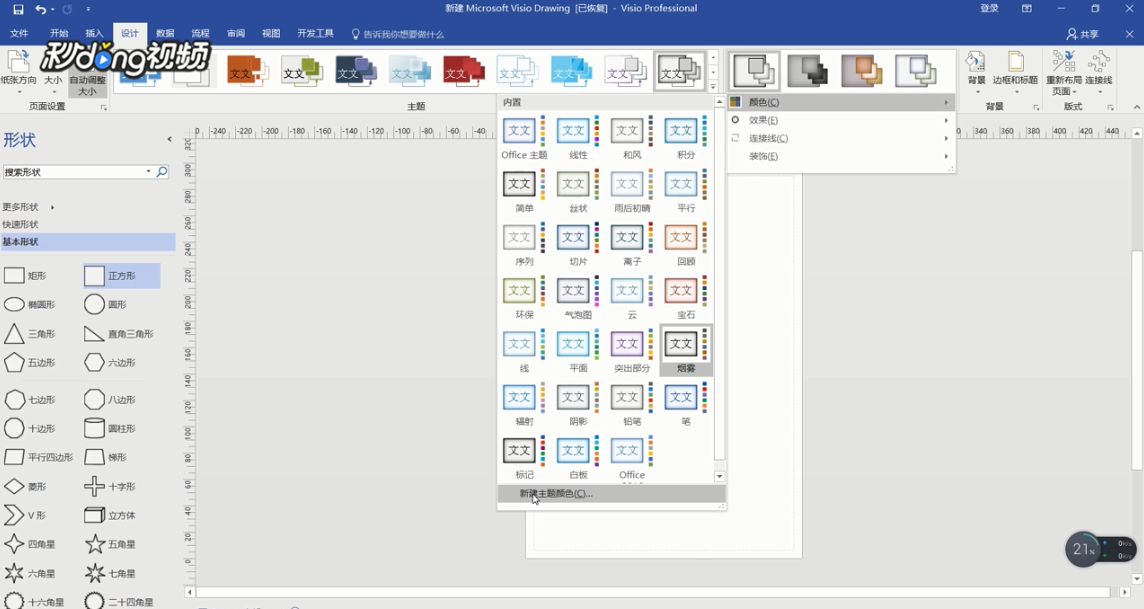Click 重新布局页面 re-layout icon
The height and width of the screenshot is (609, 1144).
click(1064, 73)
